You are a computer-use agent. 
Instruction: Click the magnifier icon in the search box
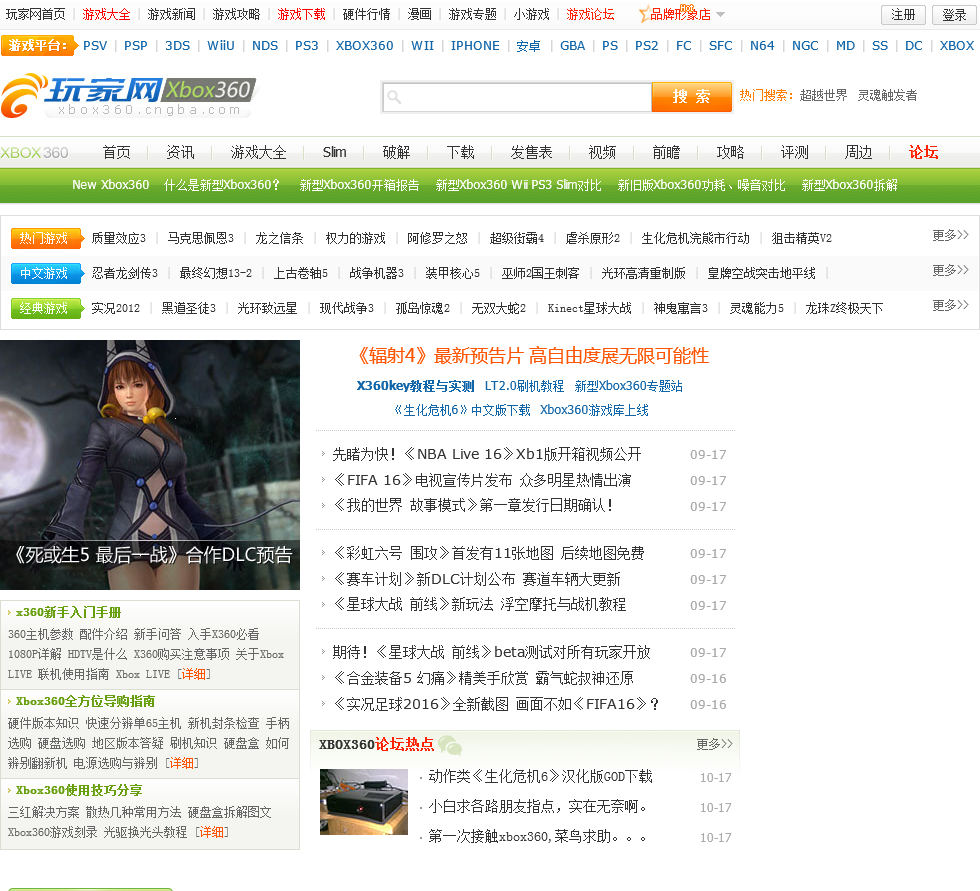point(394,97)
